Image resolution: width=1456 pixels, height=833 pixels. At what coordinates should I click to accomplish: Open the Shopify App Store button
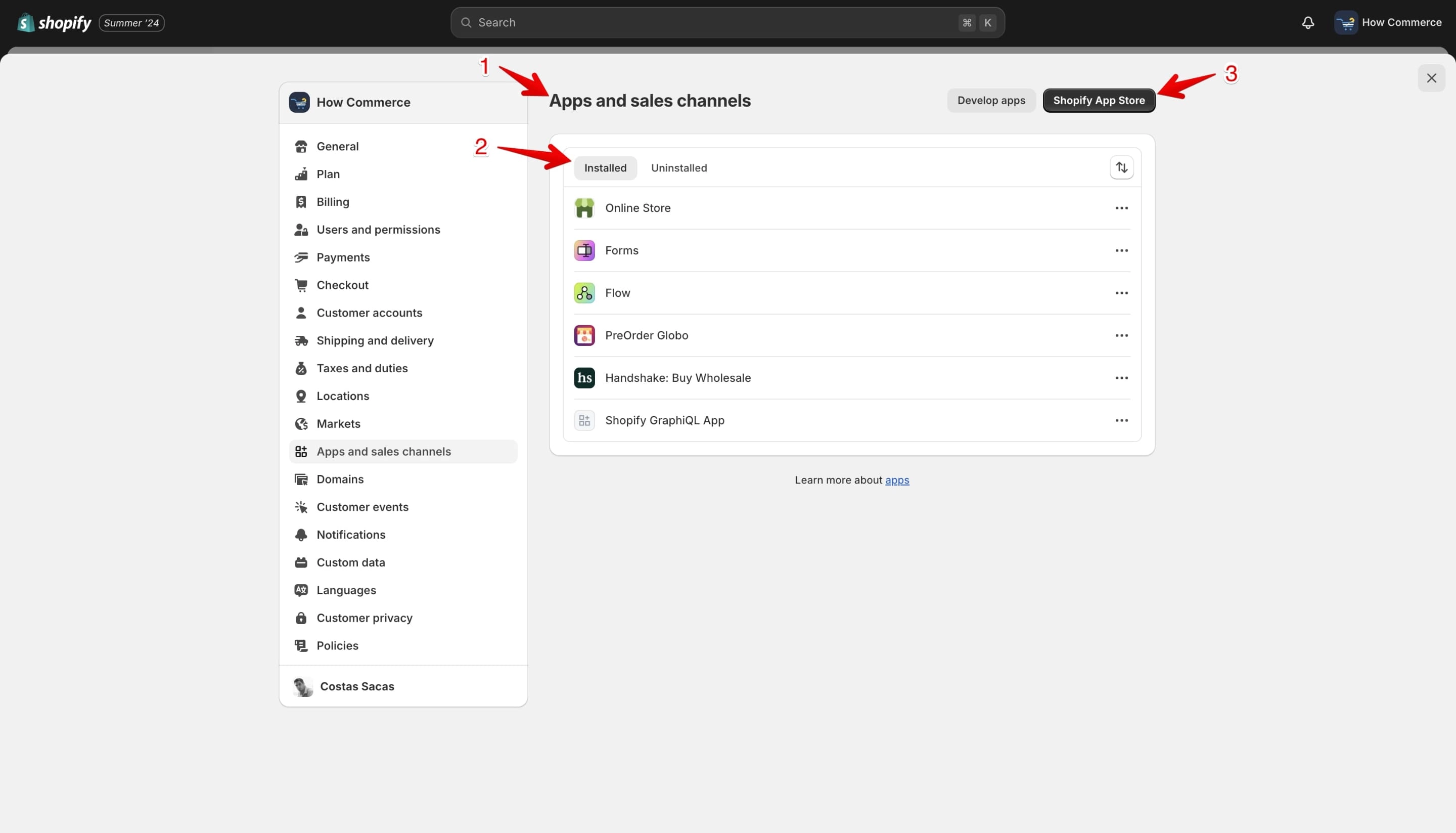tap(1099, 101)
